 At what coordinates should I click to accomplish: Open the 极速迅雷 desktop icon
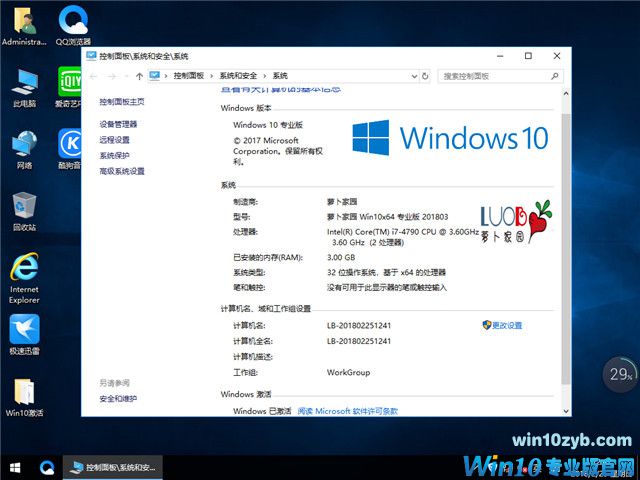coord(24,330)
